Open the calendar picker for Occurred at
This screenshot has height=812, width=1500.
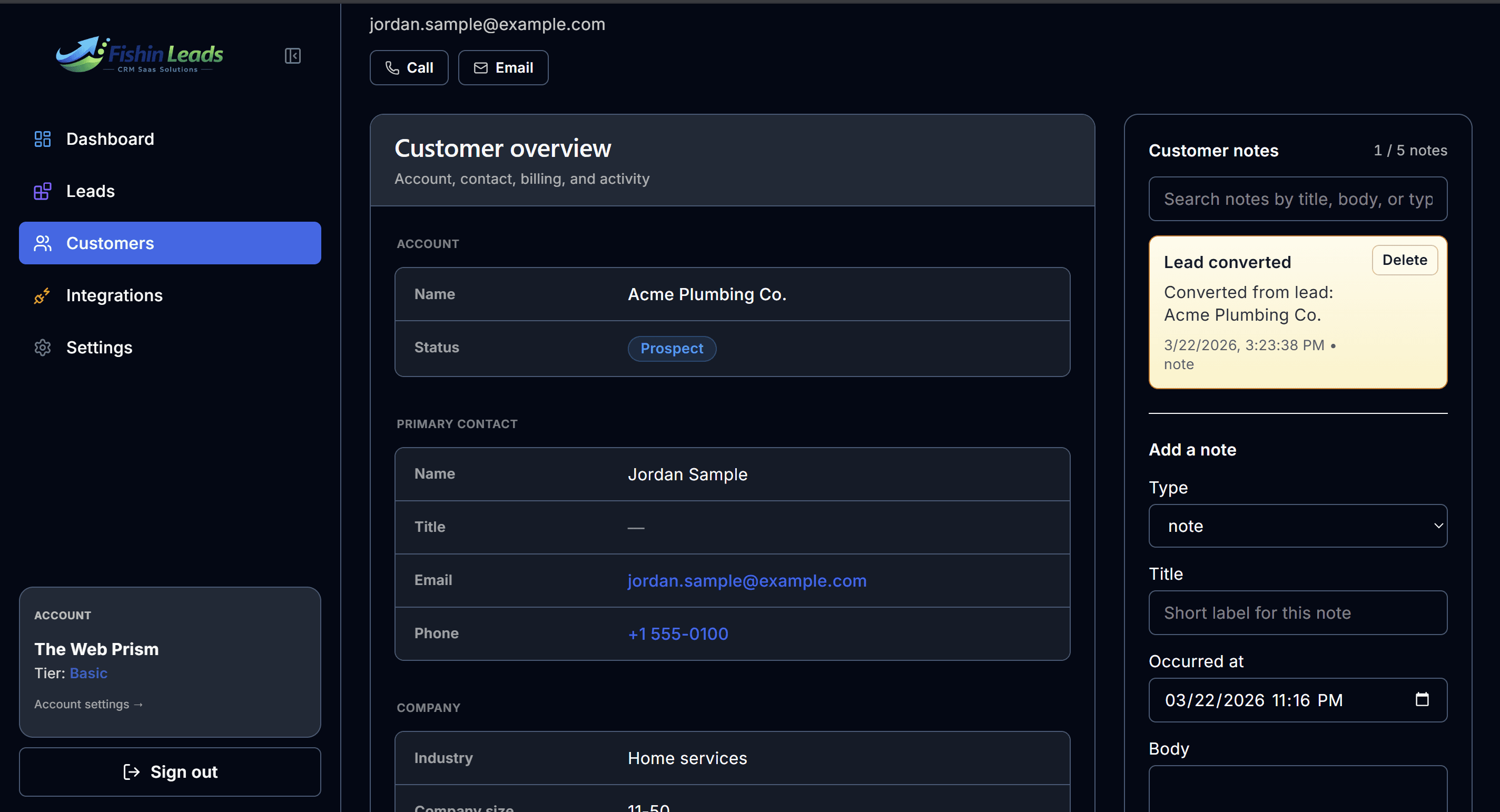point(1423,700)
